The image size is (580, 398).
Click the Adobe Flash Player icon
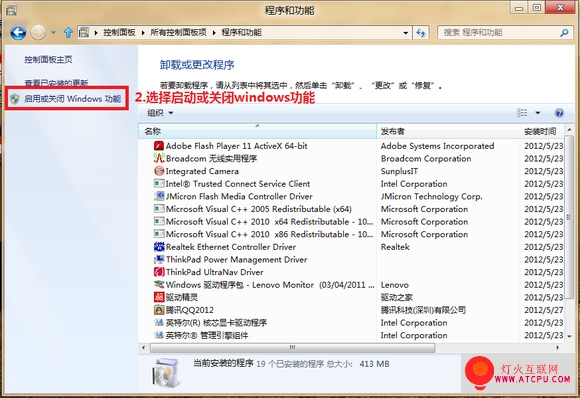coord(159,146)
